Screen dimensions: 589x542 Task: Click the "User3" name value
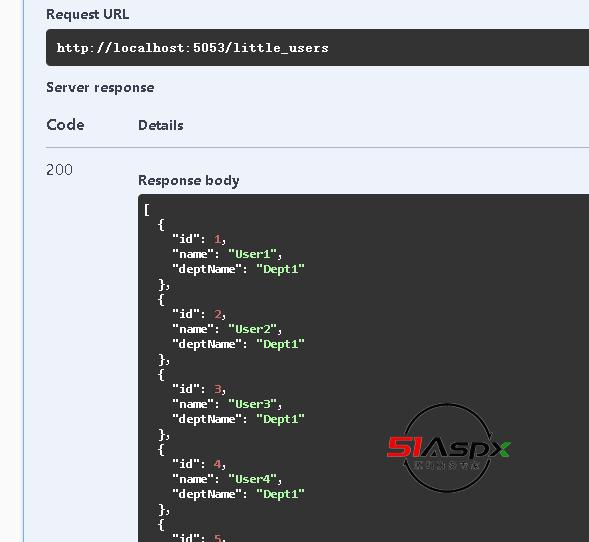pos(252,404)
